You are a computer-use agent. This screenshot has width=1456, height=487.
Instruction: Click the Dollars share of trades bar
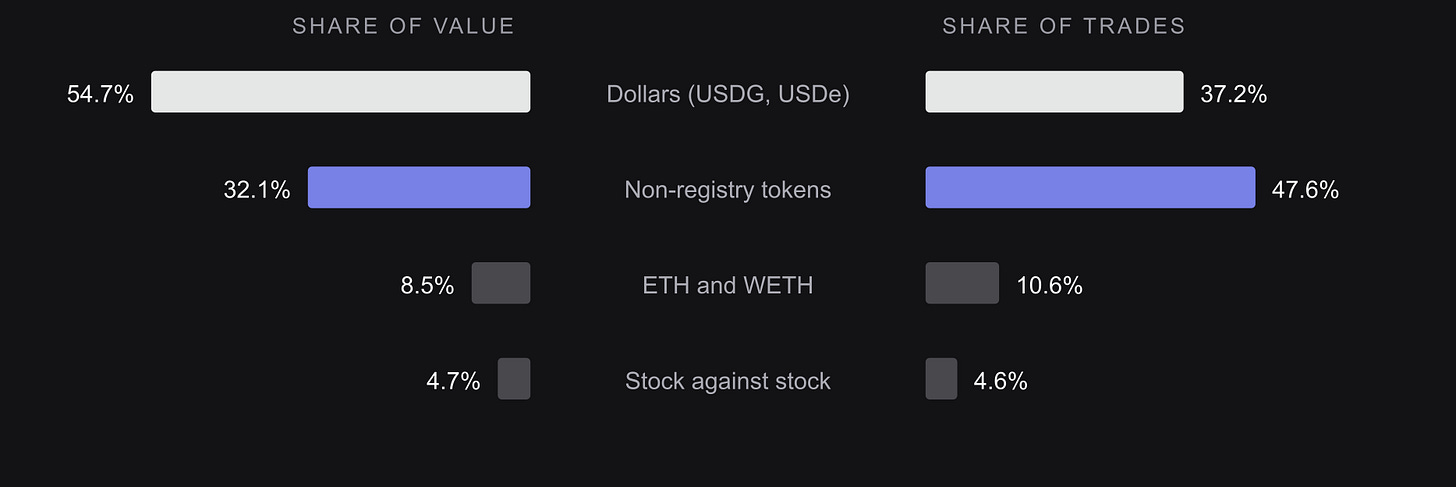(x=1055, y=92)
